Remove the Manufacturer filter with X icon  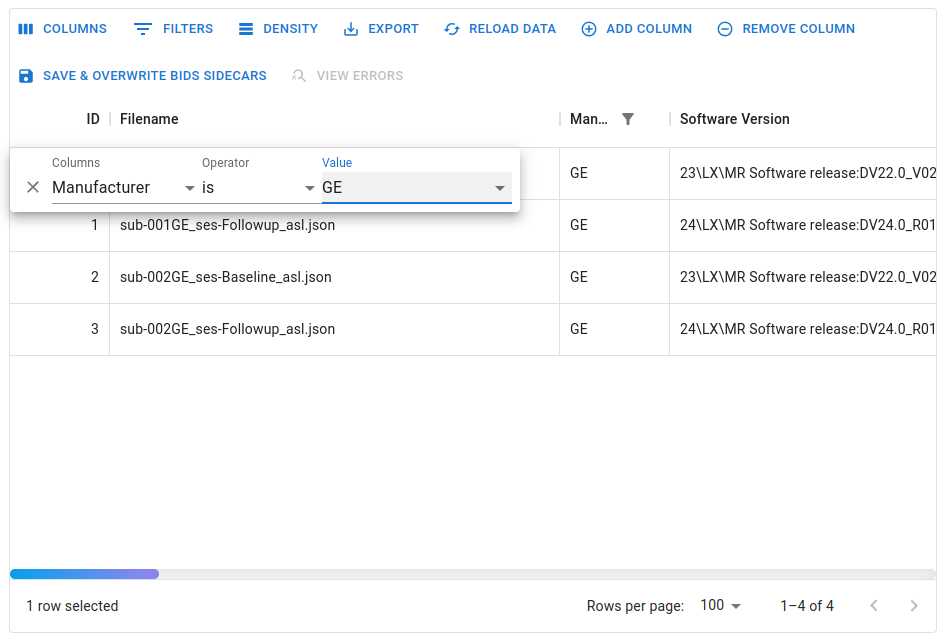pyautogui.click(x=33, y=187)
